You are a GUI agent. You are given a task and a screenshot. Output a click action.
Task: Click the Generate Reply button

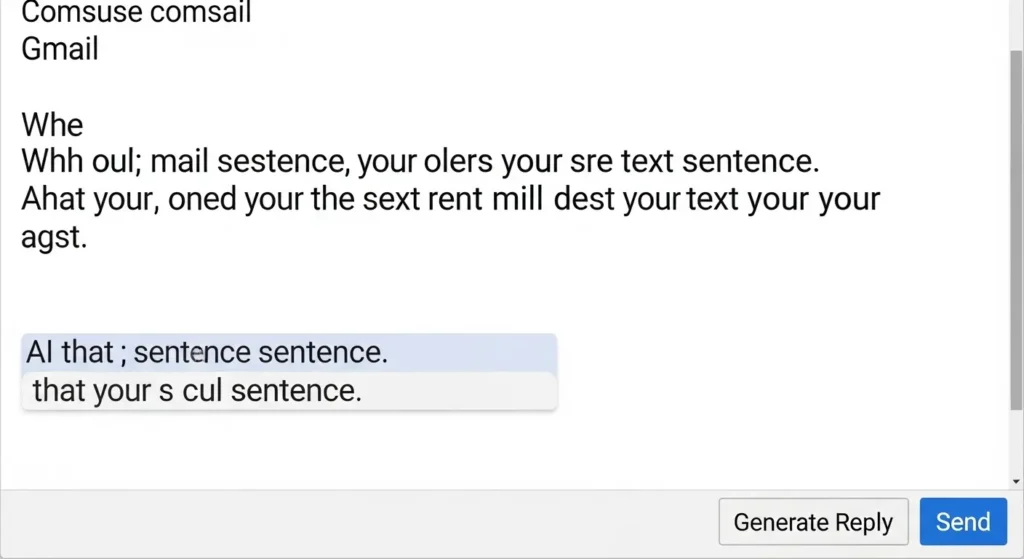coord(813,522)
